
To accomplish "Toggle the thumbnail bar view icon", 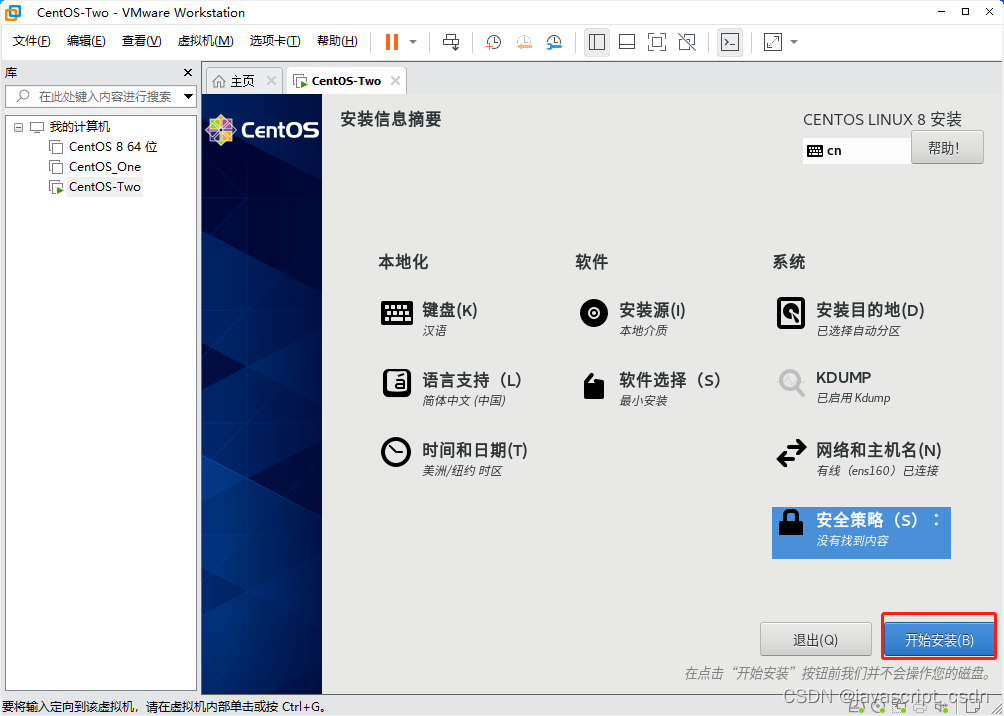I will pos(627,42).
